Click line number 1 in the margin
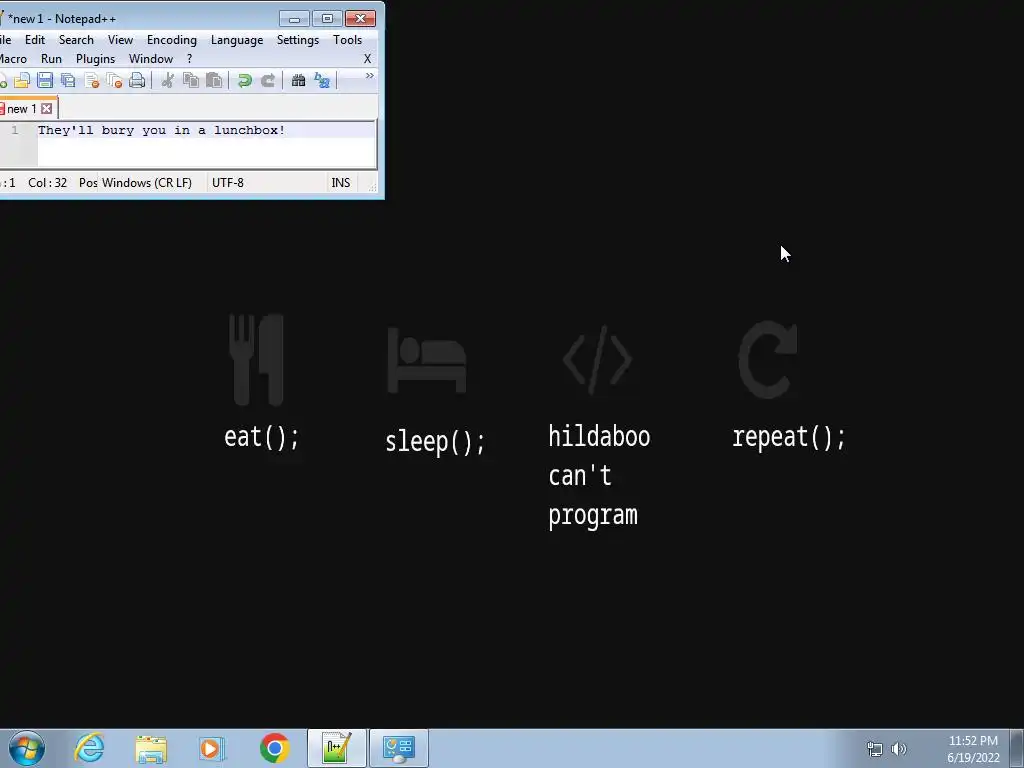The image size is (1024, 768). pos(15,130)
